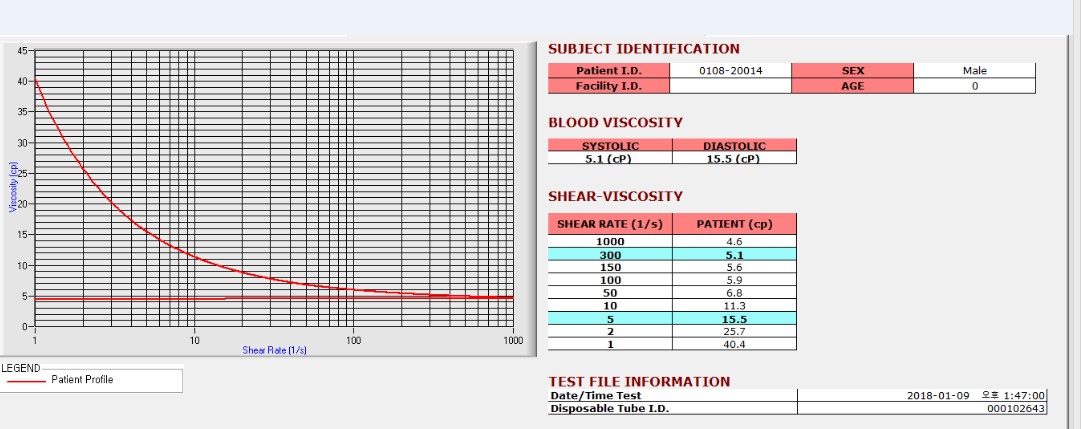Click the SYSTOLIC column header
This screenshot has height=429, width=1081.
610,146
